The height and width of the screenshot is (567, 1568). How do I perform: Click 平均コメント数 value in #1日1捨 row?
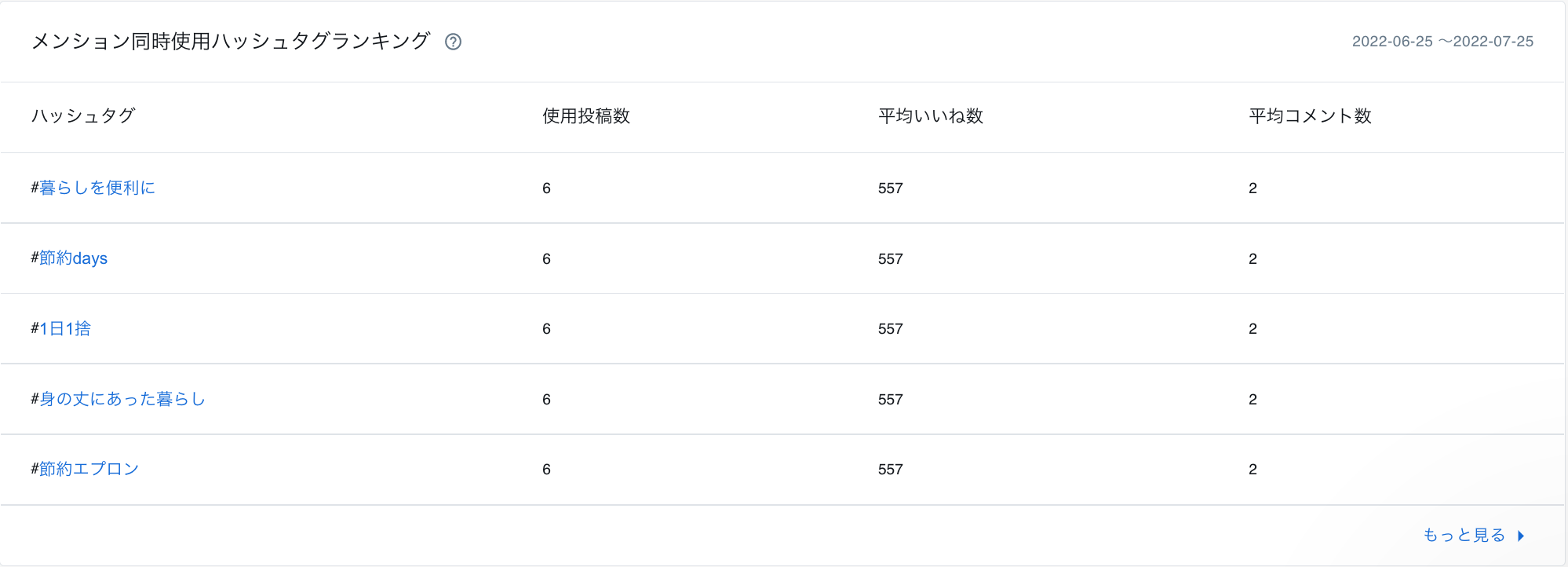click(1253, 329)
